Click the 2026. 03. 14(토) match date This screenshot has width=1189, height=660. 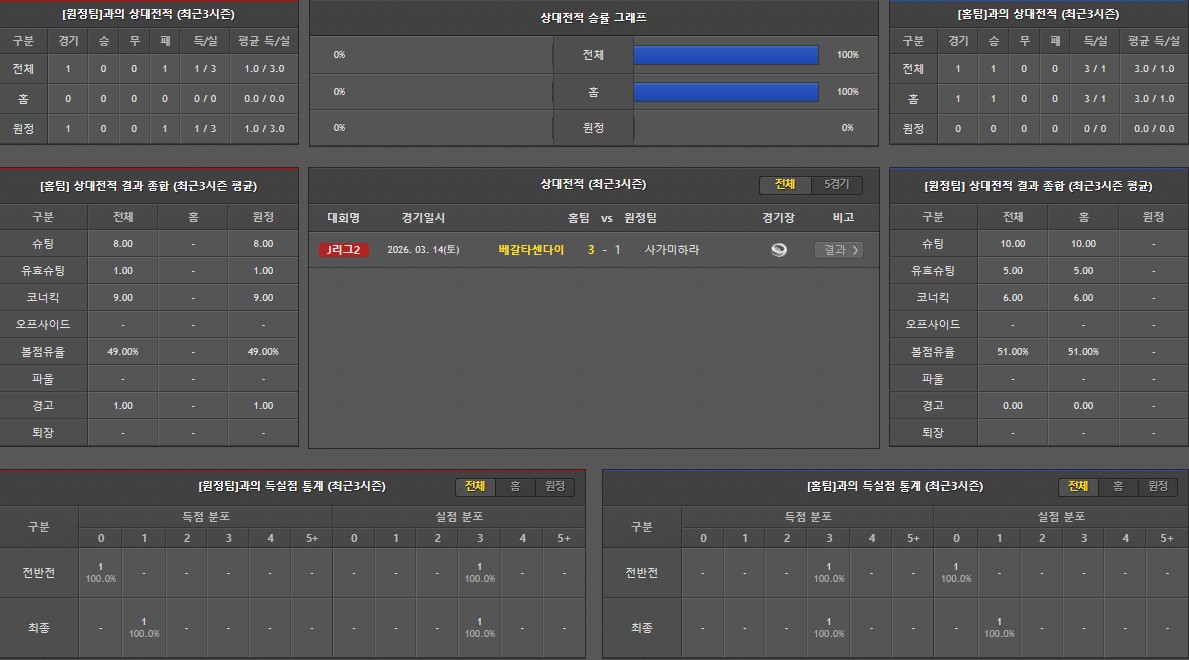(423, 250)
